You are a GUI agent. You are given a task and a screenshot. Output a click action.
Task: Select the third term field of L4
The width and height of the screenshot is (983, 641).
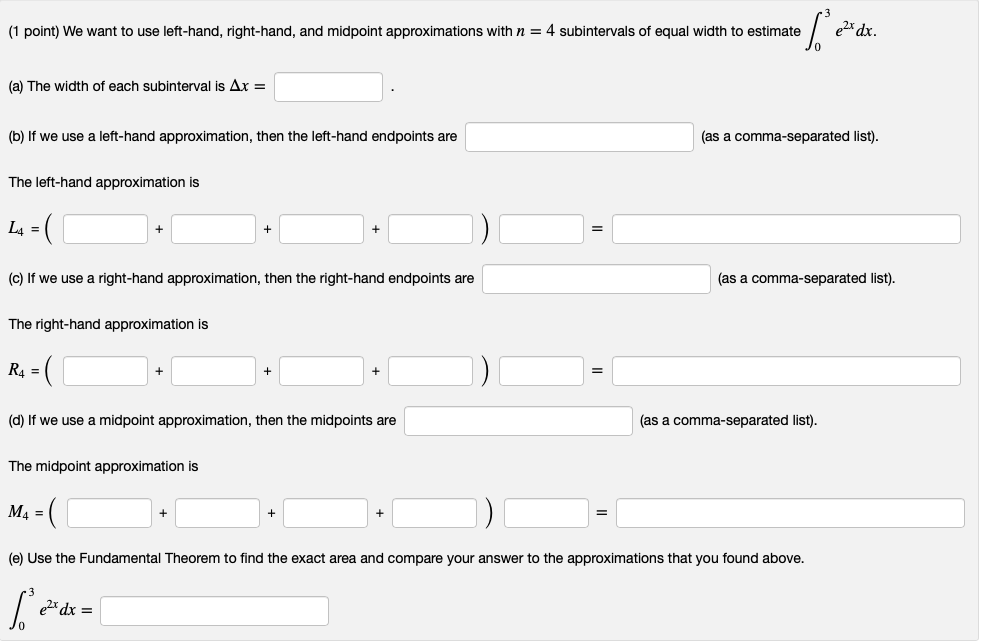tap(320, 229)
